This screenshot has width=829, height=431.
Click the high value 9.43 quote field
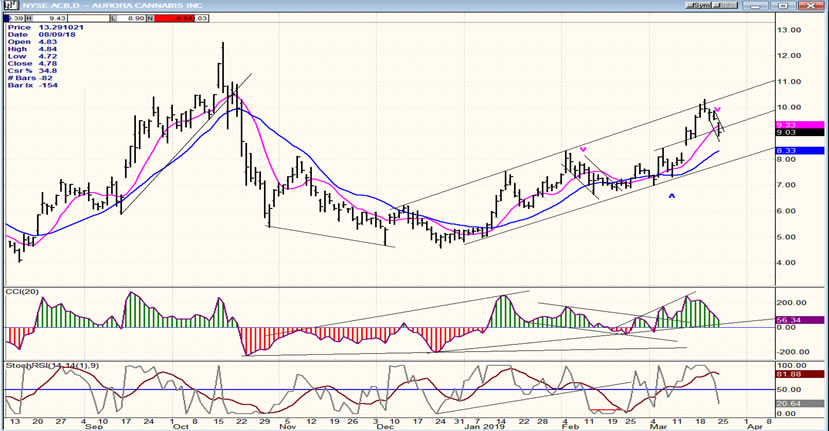click(x=60, y=18)
